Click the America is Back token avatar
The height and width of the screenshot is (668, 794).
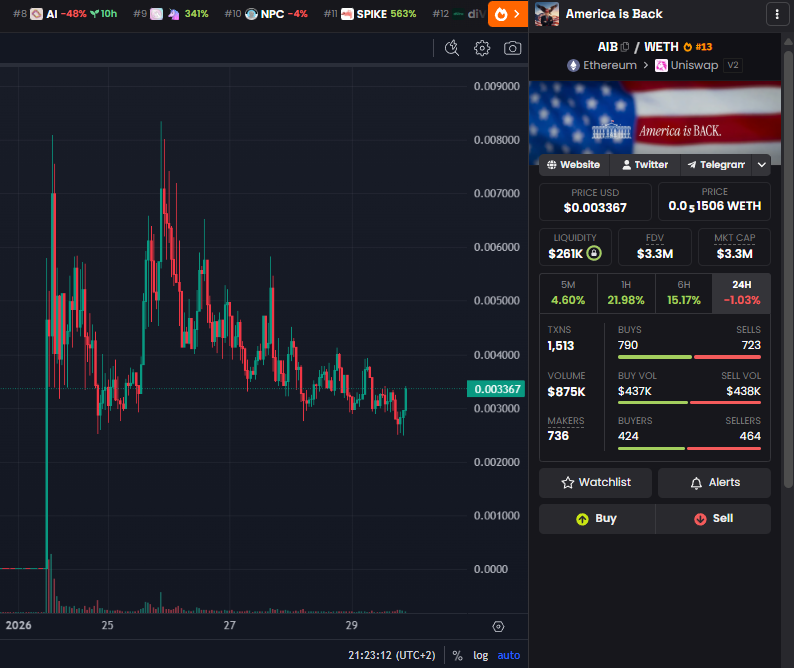tap(546, 14)
